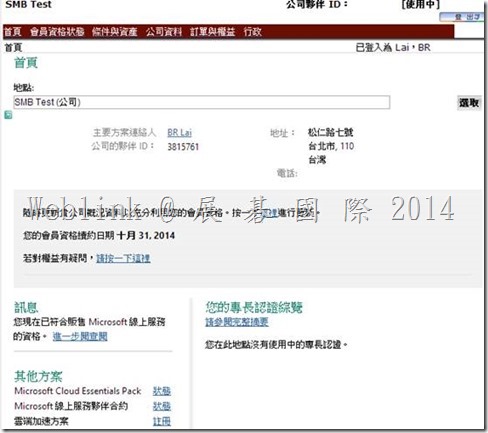Click the 首頁 breadcrumb text
The image size is (488, 433).
point(13,47)
